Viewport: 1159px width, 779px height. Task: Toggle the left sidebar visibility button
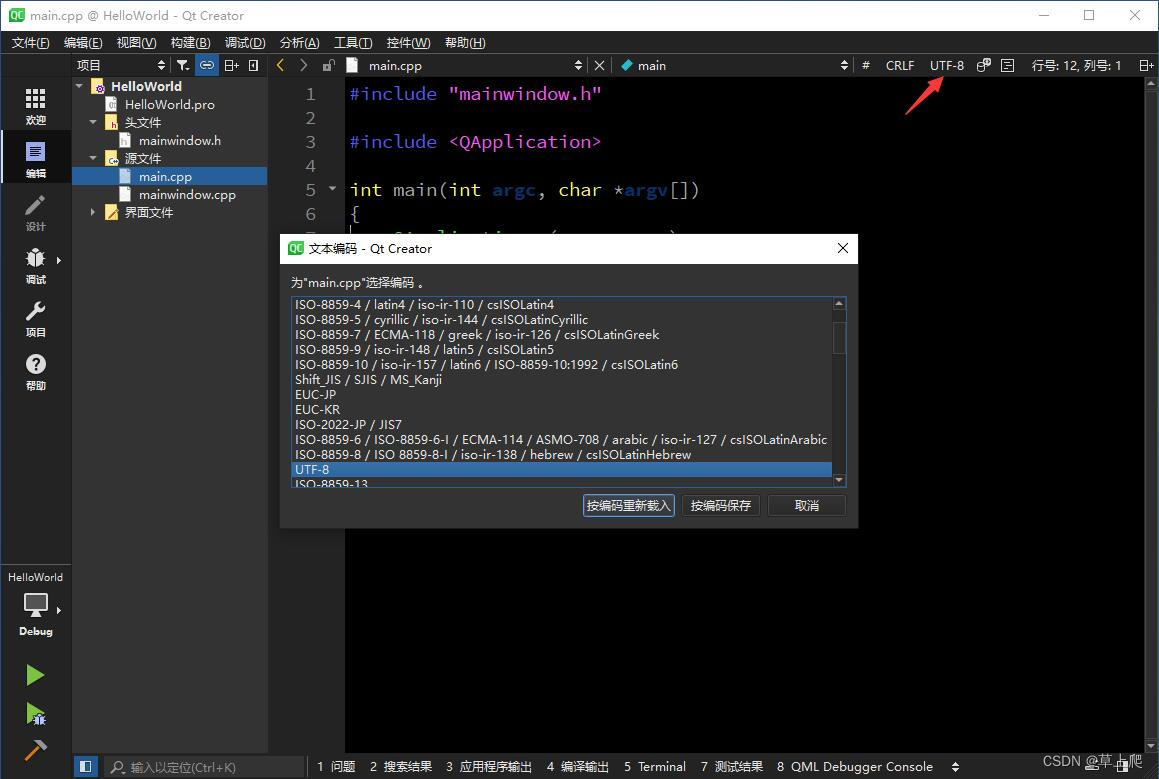pos(86,766)
